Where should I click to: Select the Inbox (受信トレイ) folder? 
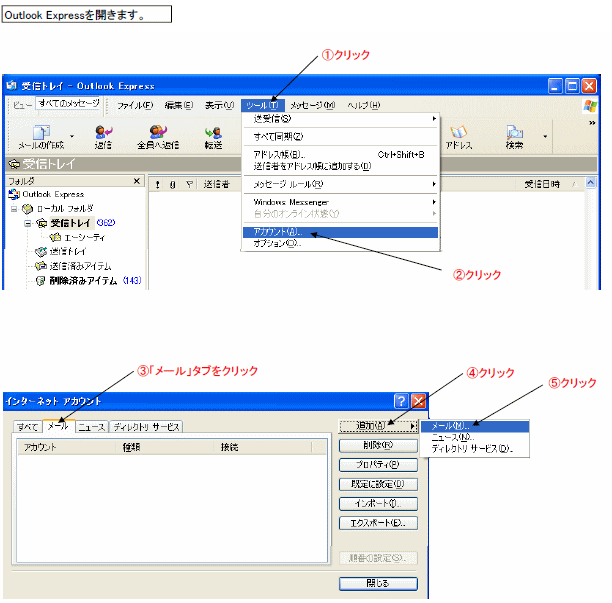click(70, 223)
